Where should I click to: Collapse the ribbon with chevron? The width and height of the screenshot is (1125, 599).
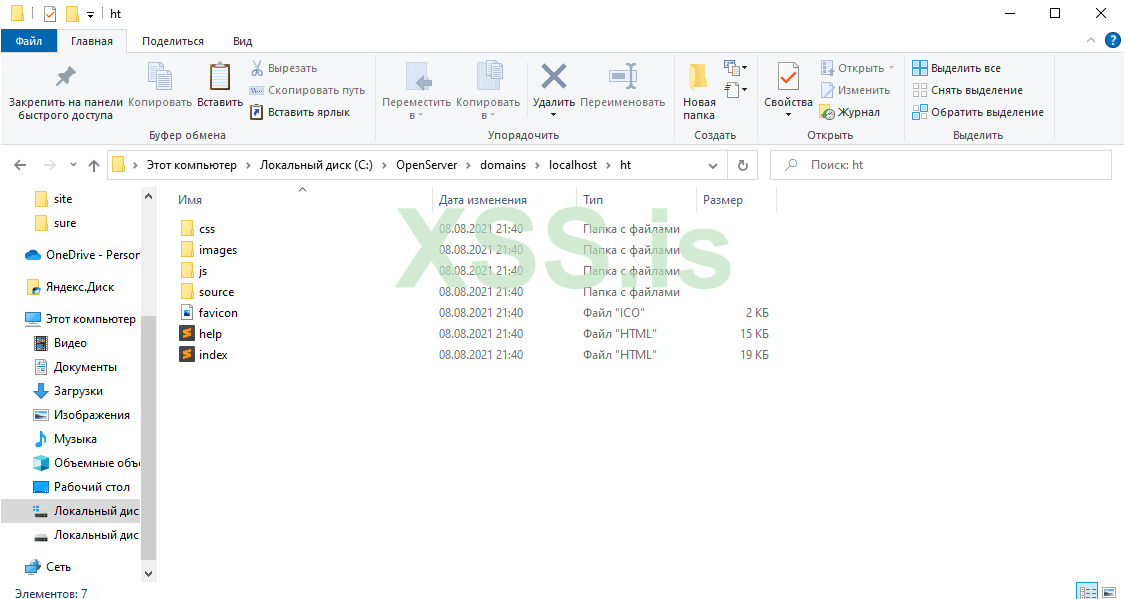1091,40
